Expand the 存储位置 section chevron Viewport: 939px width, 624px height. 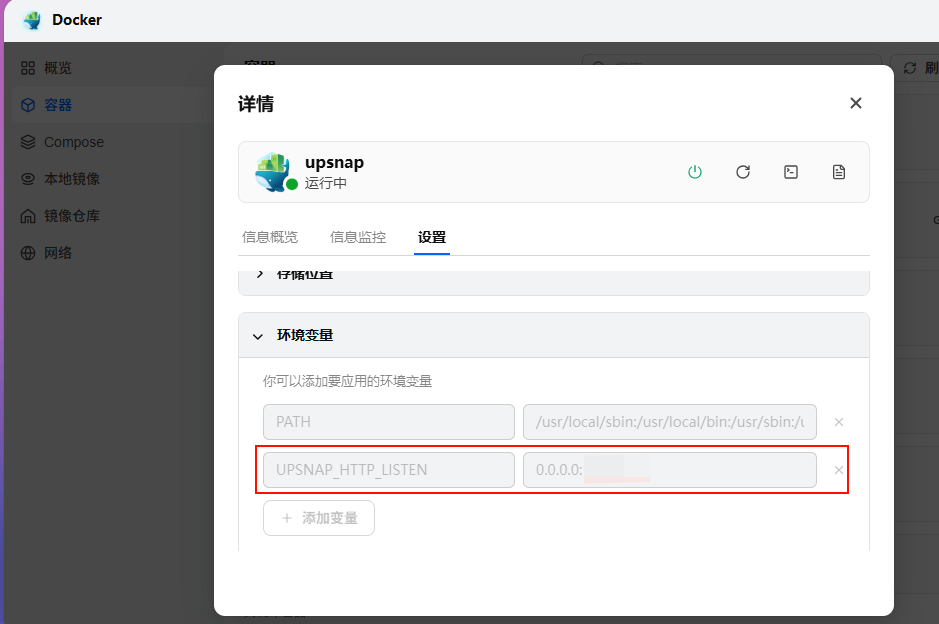(260, 274)
